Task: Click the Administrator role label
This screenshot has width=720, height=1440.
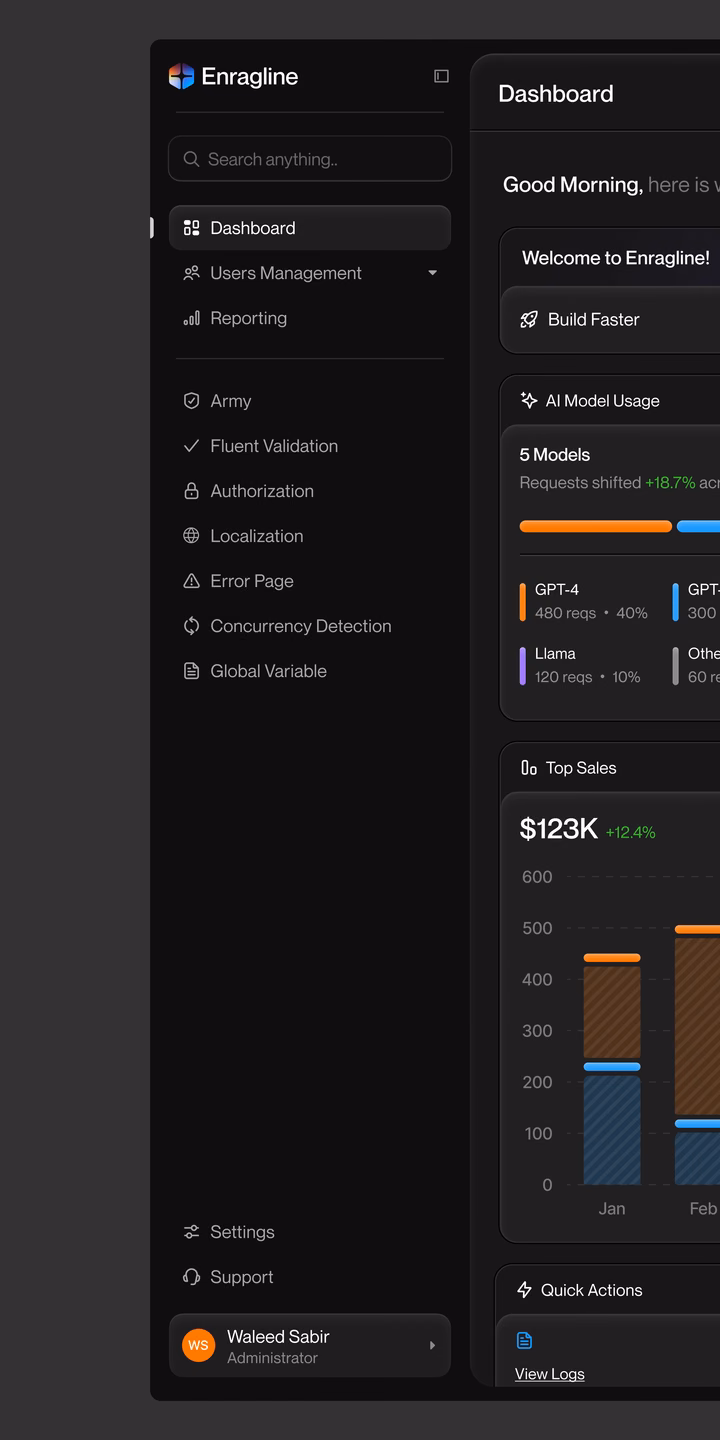Action: pyautogui.click(x=272, y=1358)
